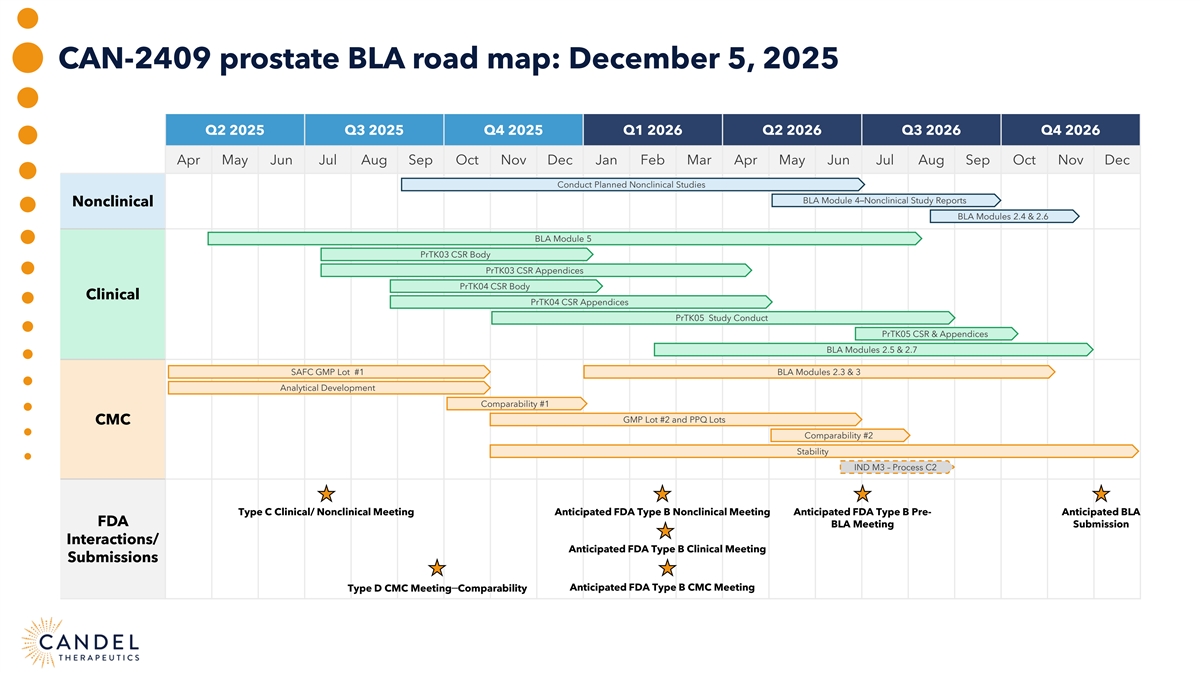Click the PrTK05 Study Conduct bar

point(722,318)
